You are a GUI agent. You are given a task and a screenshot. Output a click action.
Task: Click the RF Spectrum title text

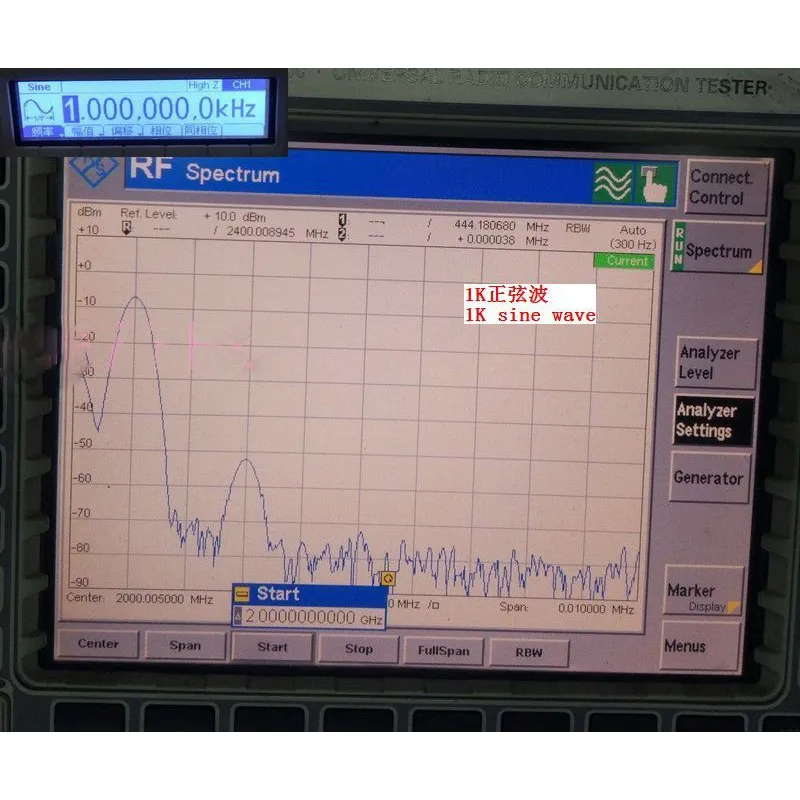point(205,170)
